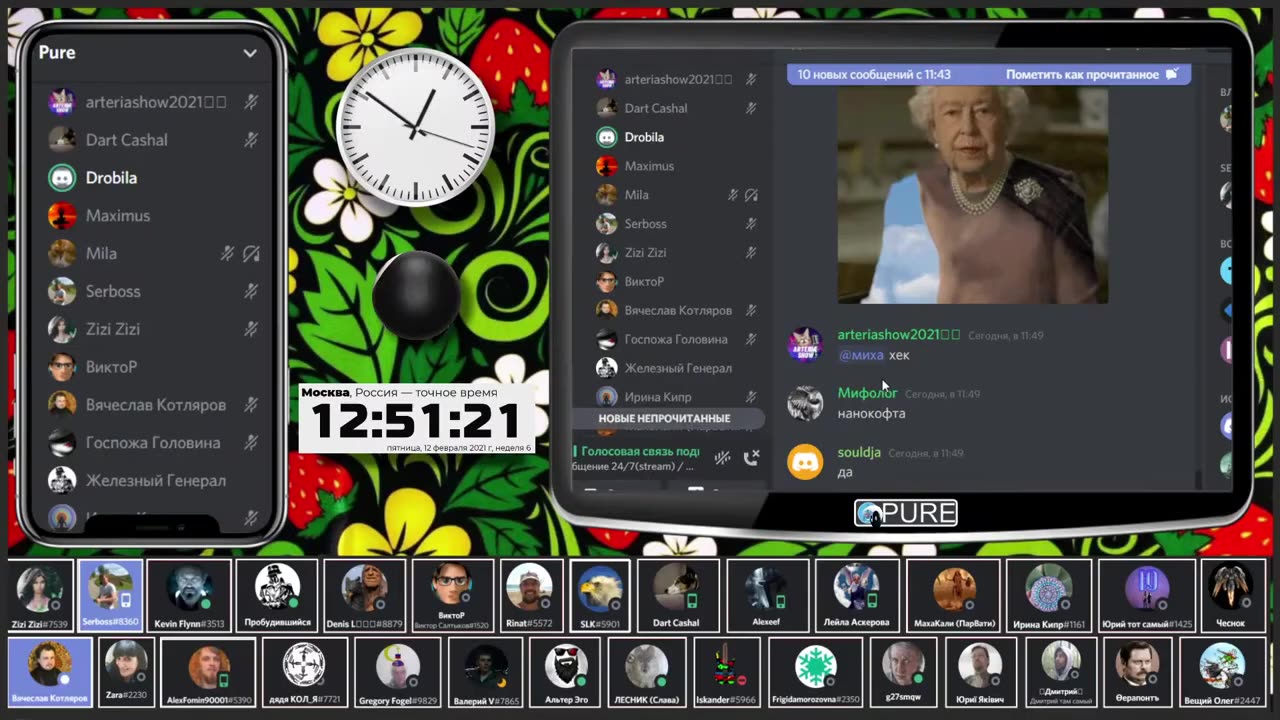The image size is (1280, 720).
Task: Click the Alexeef participant tile
Action: [x=767, y=595]
